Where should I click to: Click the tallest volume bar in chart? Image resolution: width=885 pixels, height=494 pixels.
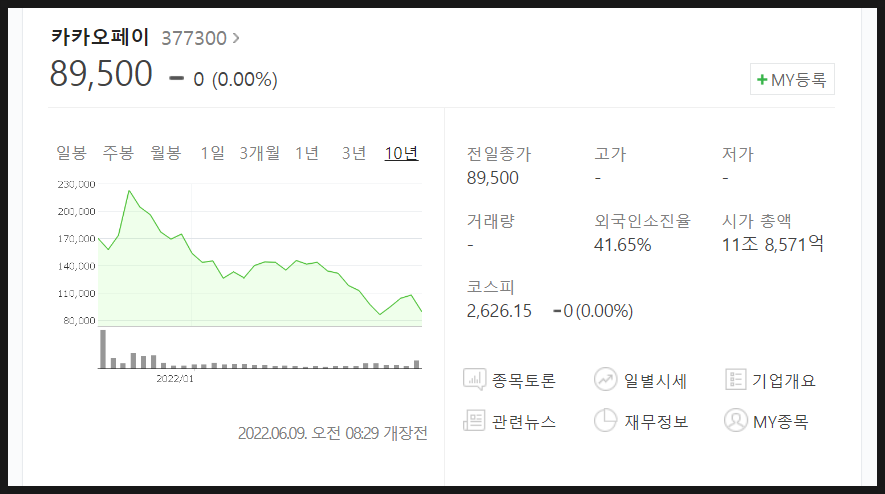[103, 349]
